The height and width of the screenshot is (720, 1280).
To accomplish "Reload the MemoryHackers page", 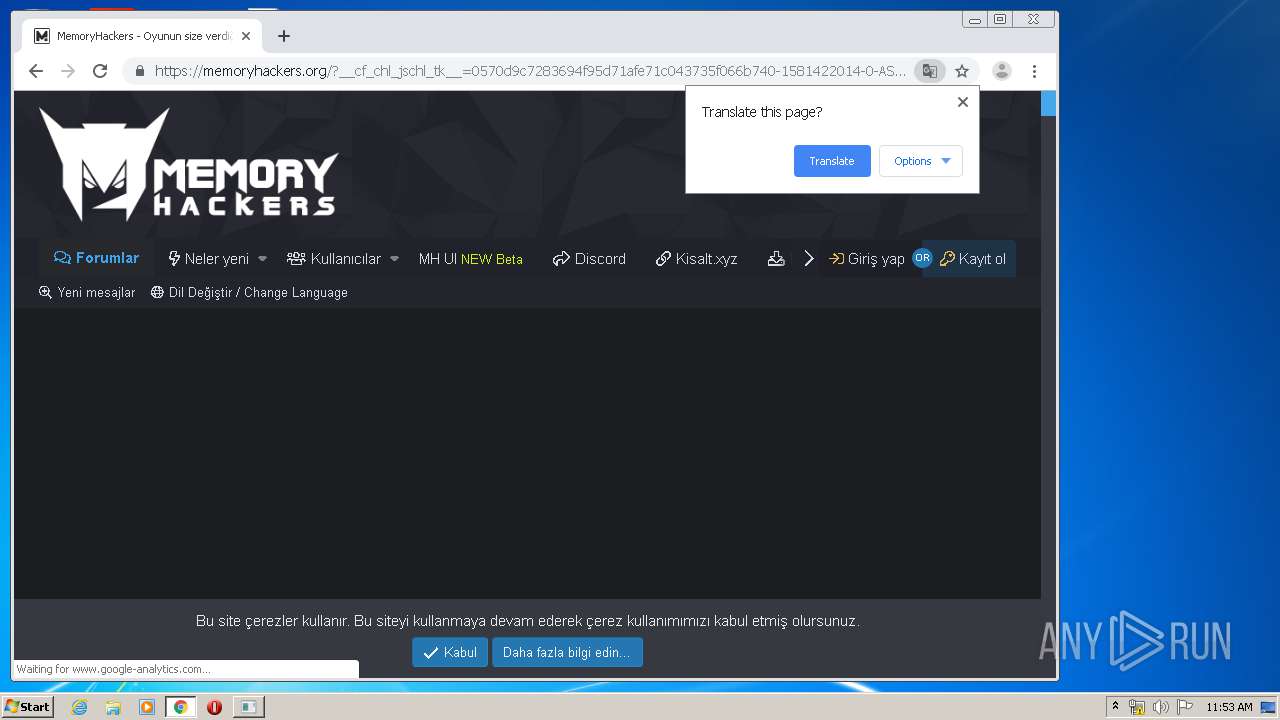I will click(100, 71).
